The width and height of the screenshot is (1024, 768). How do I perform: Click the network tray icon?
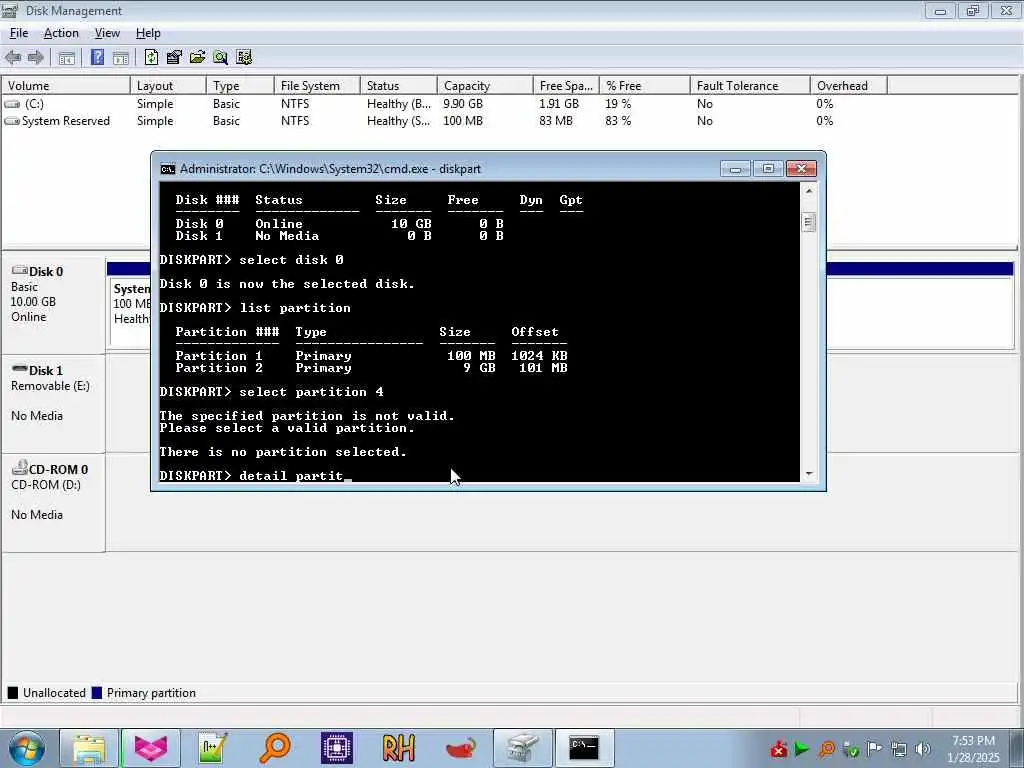pos(899,749)
